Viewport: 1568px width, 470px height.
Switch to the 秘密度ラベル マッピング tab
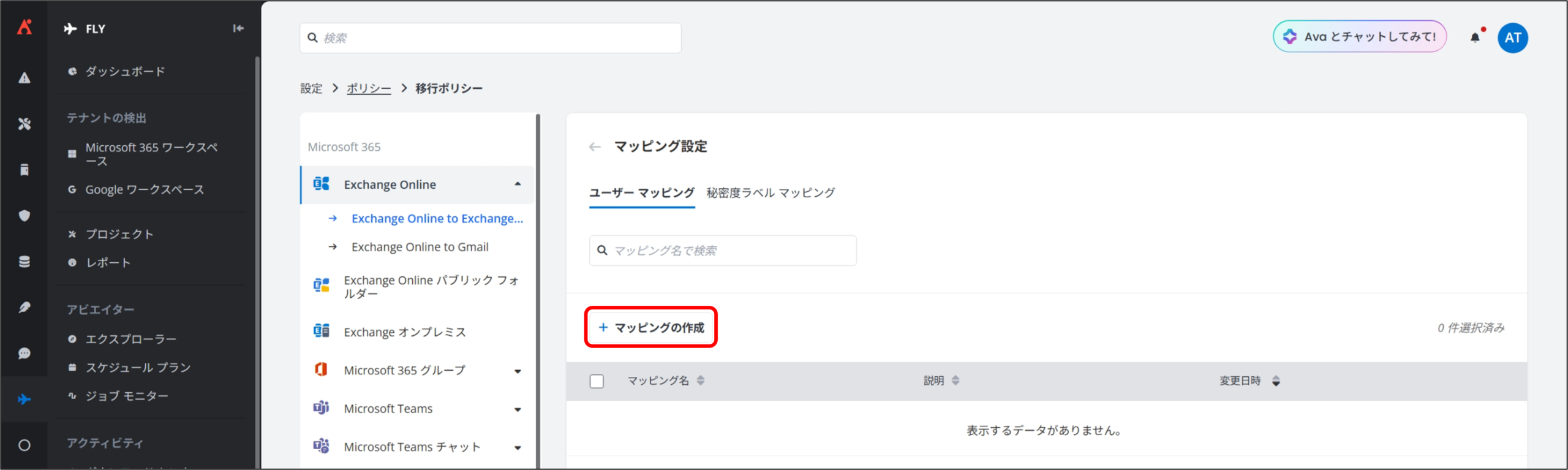pyautogui.click(x=771, y=193)
